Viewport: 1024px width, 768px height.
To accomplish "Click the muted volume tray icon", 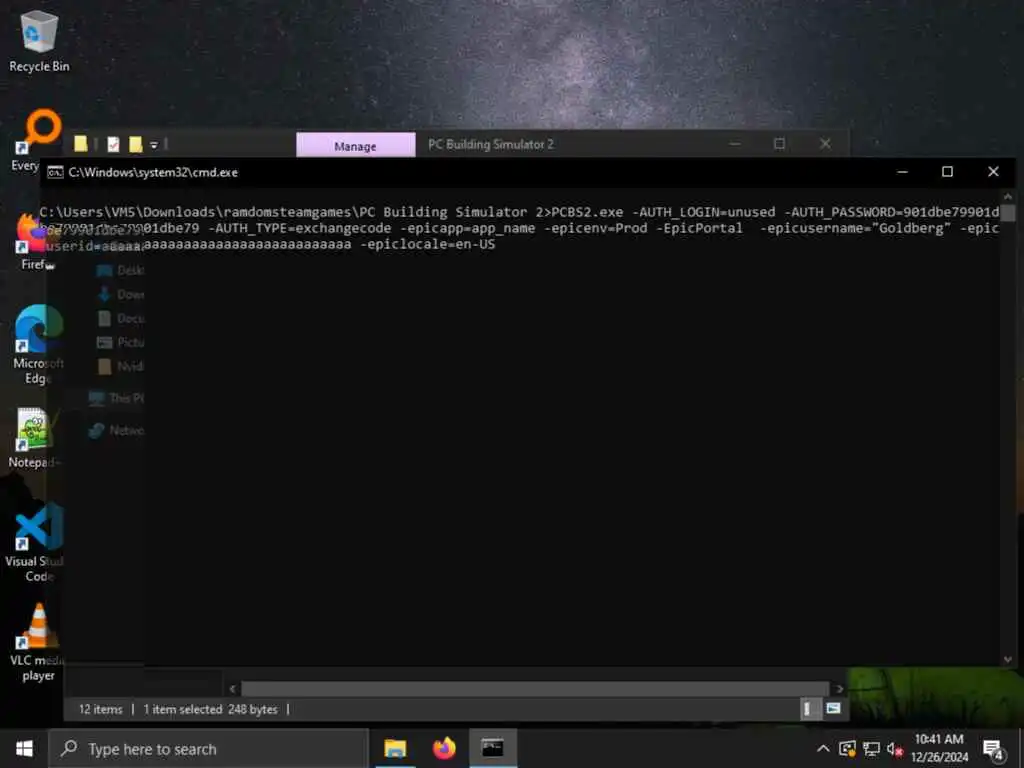I will point(894,749).
